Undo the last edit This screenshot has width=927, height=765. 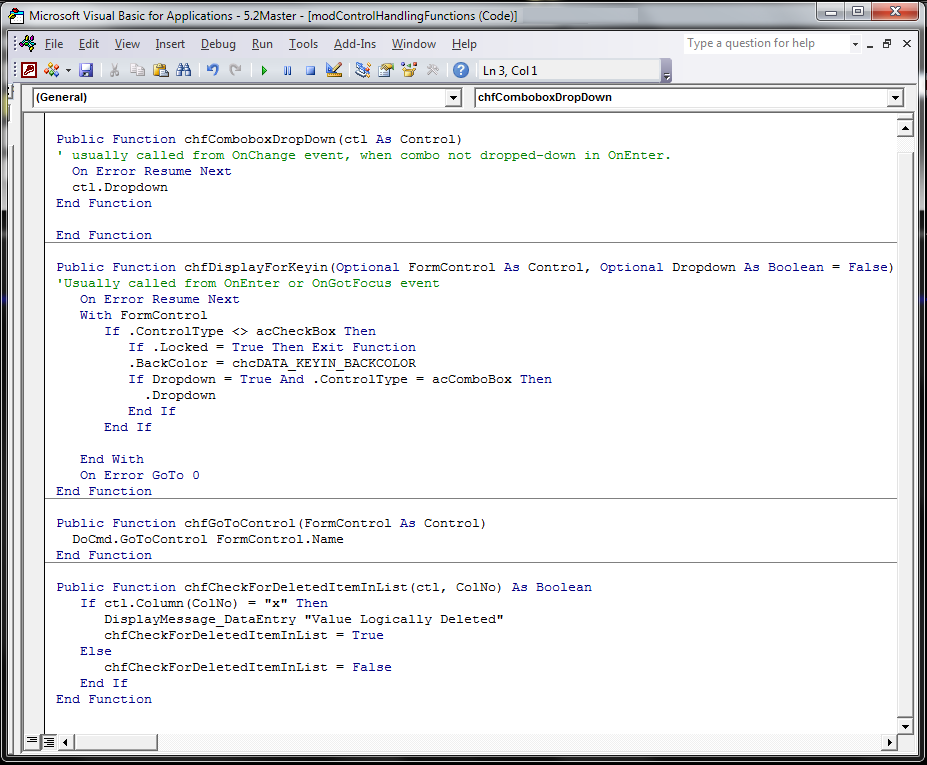coord(212,70)
